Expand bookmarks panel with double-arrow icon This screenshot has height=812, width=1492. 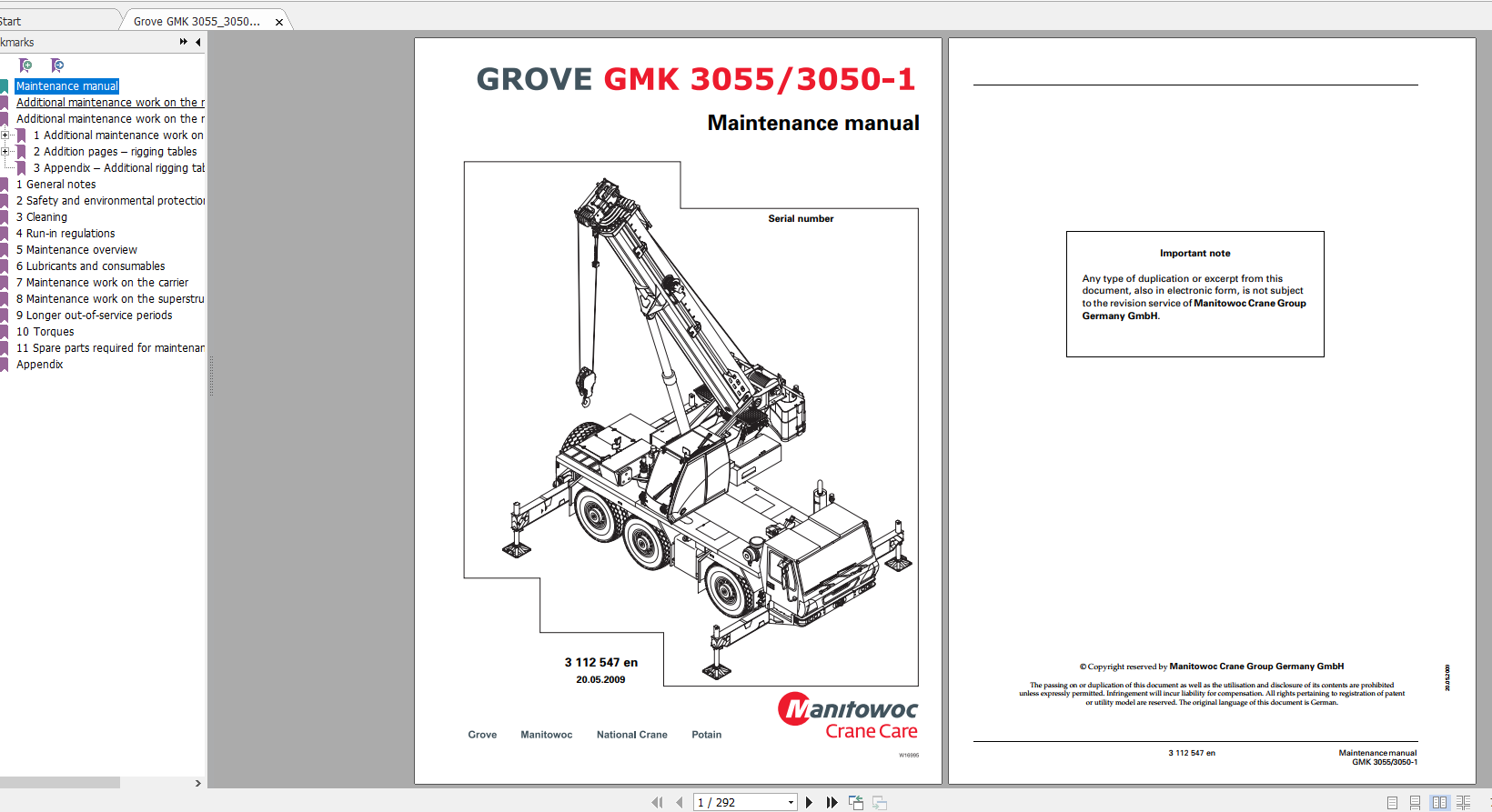click(x=184, y=42)
